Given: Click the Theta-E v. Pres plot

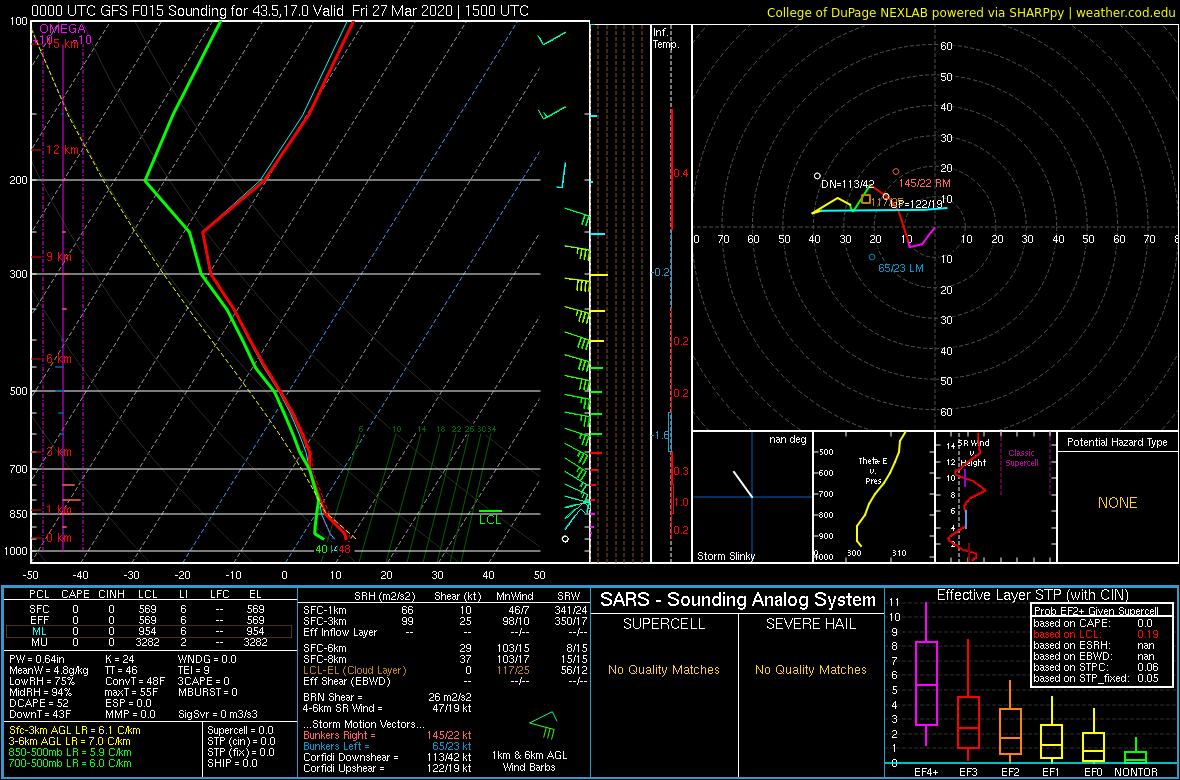Looking at the screenshot, I should click(x=873, y=498).
